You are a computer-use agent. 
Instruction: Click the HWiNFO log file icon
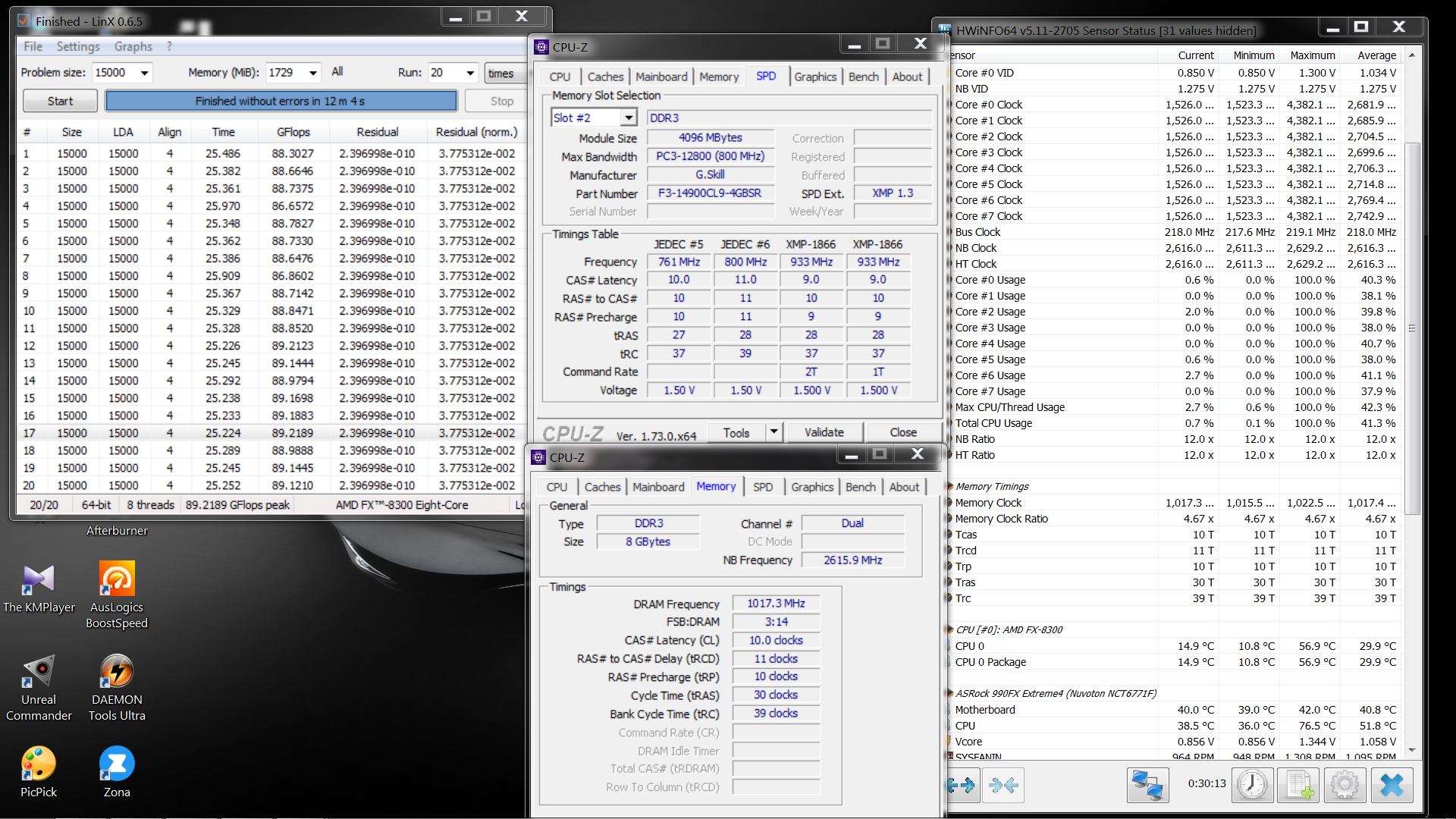1298,786
